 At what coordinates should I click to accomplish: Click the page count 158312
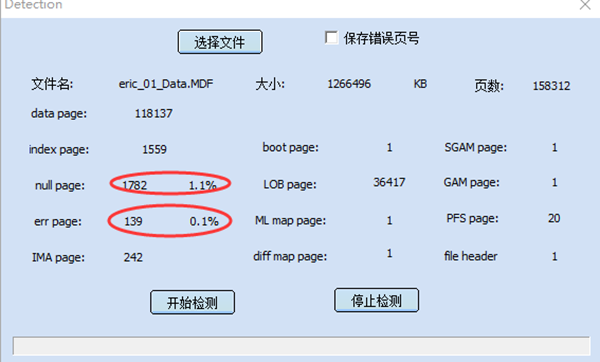click(551, 86)
